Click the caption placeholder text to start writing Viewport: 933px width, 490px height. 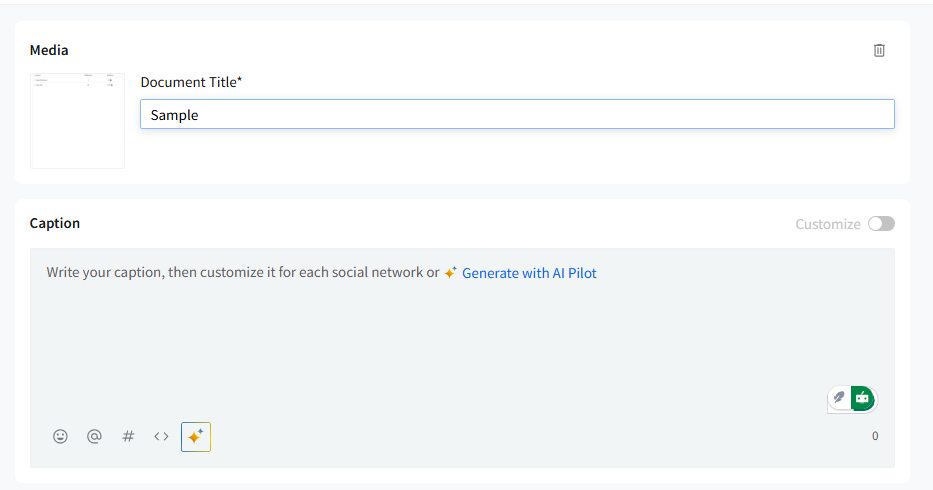coord(242,272)
